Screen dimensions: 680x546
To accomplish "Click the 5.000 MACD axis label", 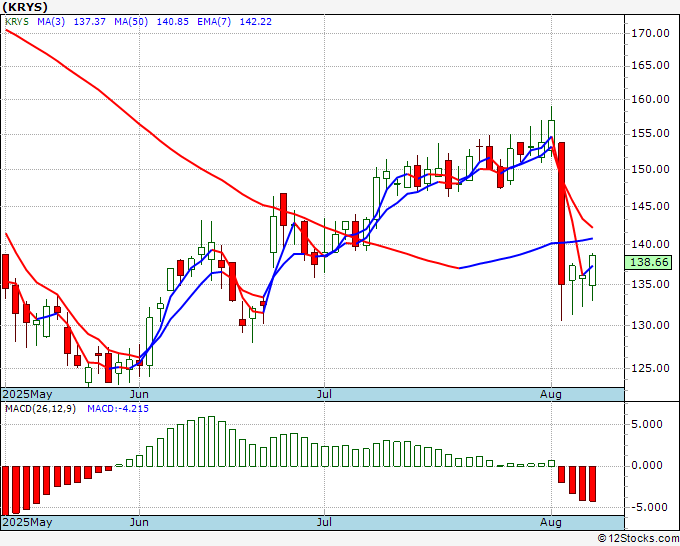I will pyautogui.click(x=647, y=424).
